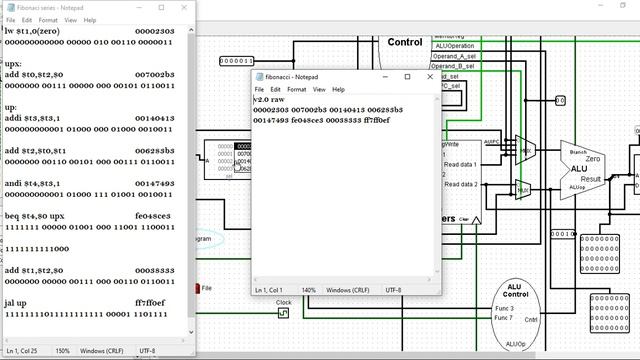This screenshot has width=640, height=360.
Task: Open View menu in Fibonacci series Notepad
Action: click(71, 20)
